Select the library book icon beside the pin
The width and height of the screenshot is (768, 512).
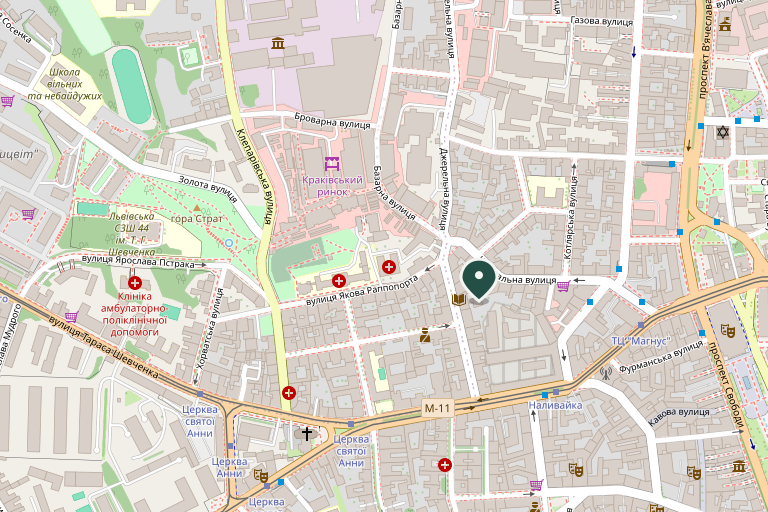point(458,299)
